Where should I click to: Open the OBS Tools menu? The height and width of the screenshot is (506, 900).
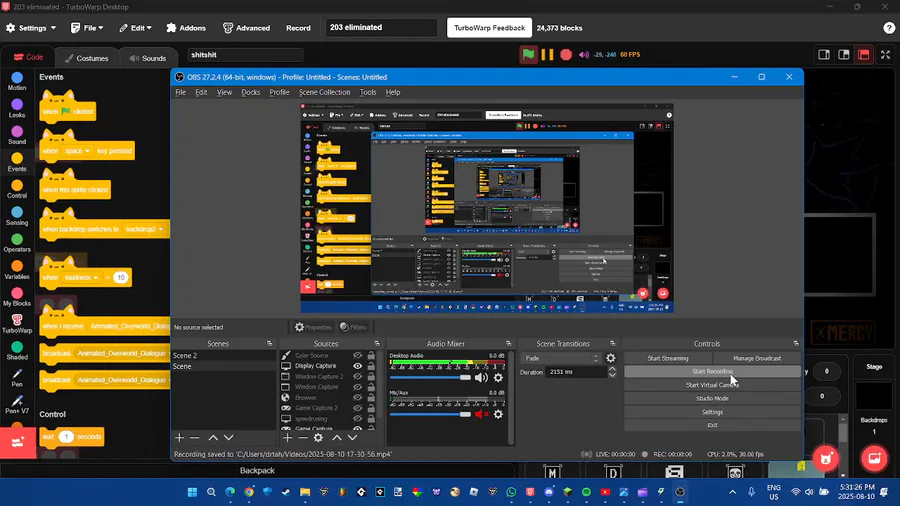click(x=368, y=92)
